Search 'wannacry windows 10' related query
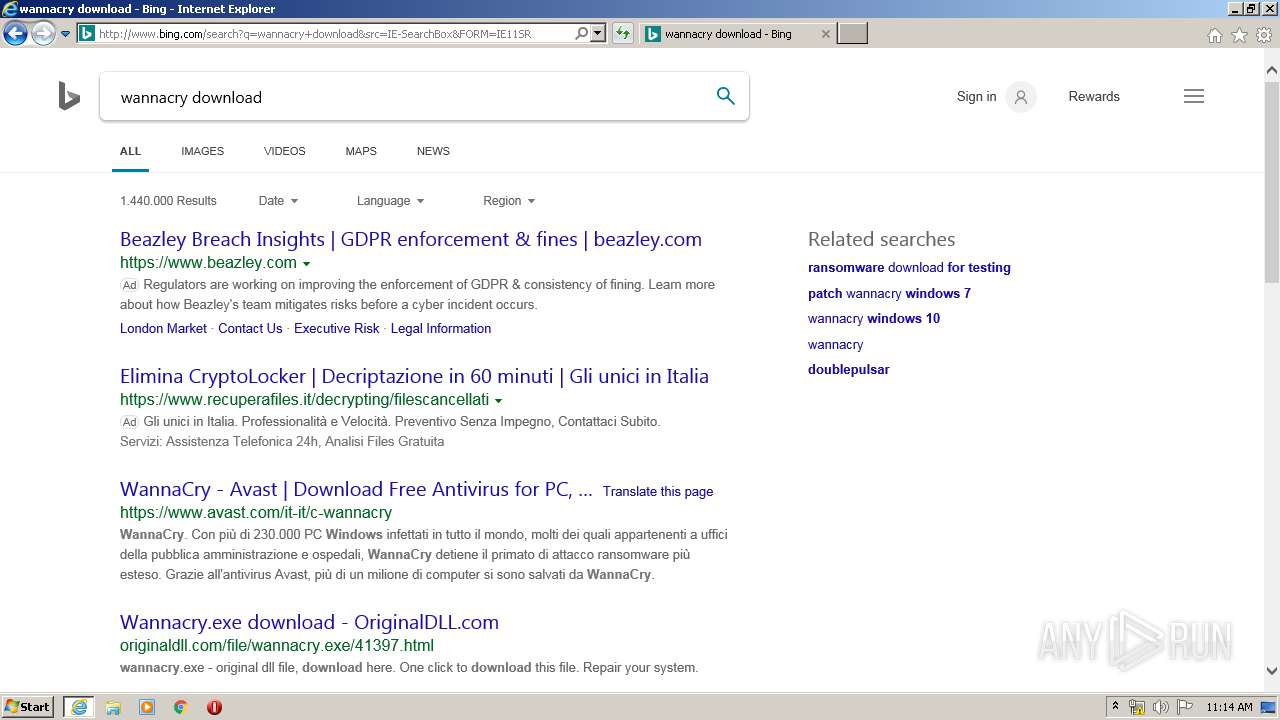1280x720 pixels. tap(874, 318)
